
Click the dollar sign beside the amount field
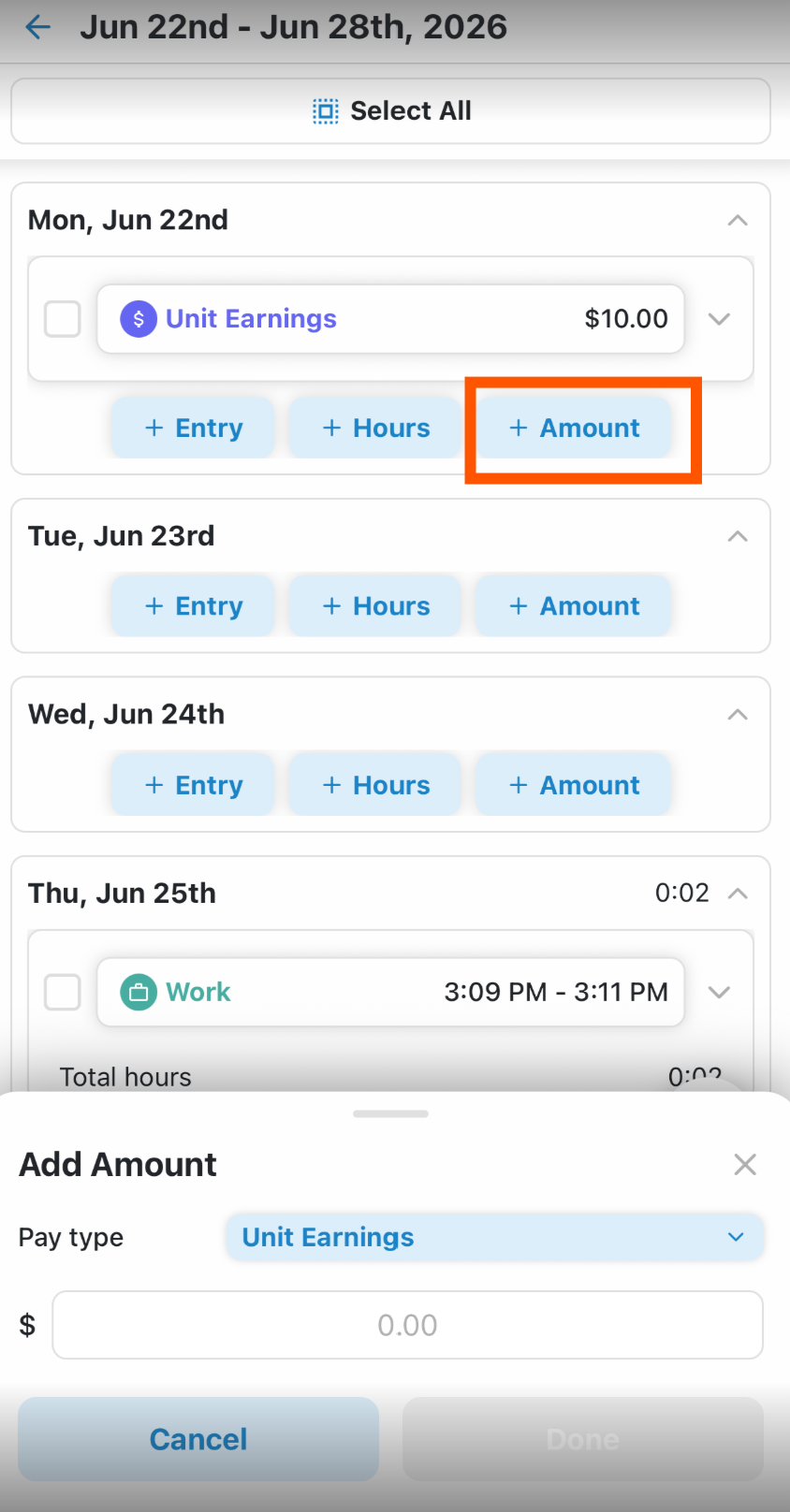[x=27, y=1325]
